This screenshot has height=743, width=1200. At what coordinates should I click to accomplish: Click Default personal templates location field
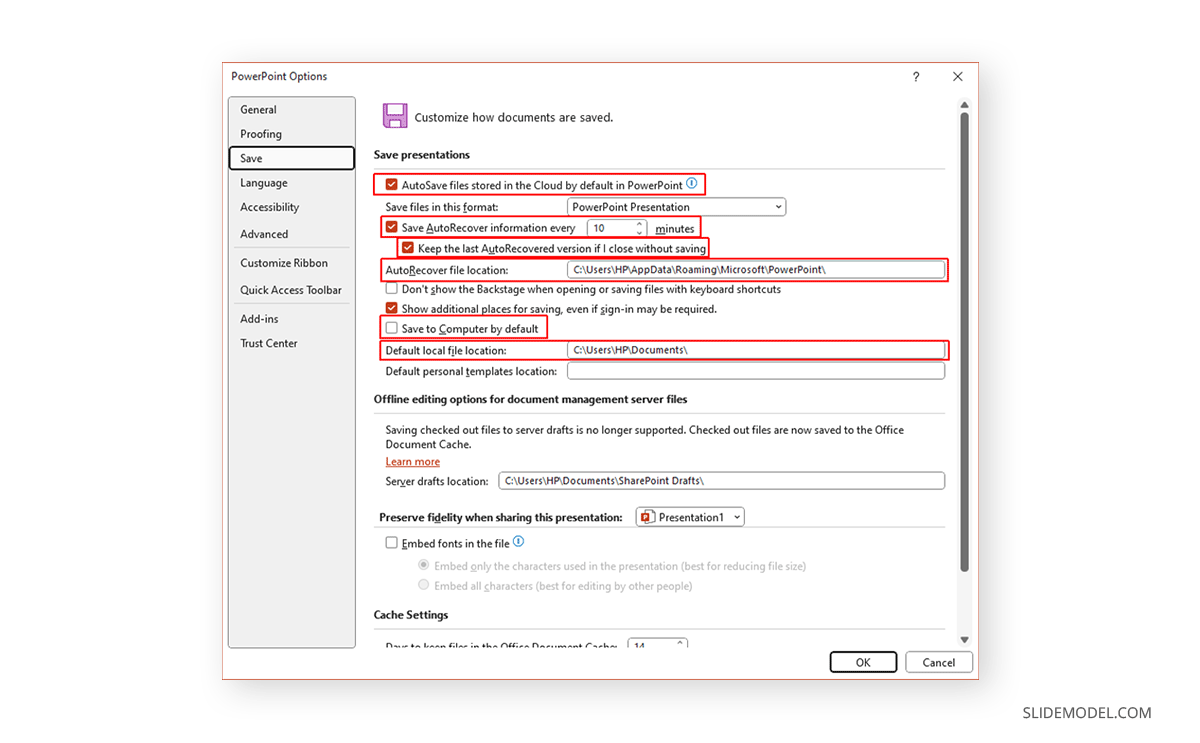point(756,371)
